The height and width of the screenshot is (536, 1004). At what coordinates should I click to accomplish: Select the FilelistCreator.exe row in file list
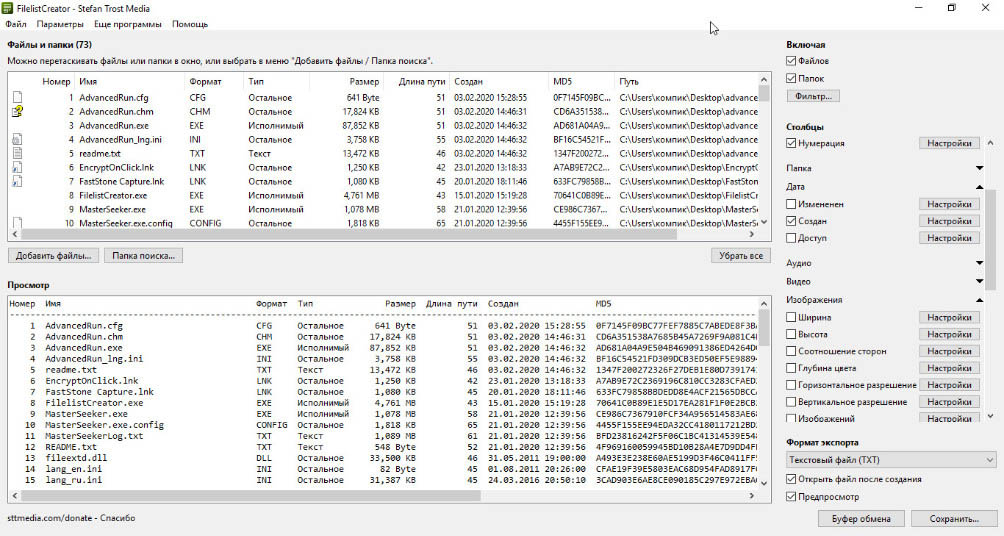pyautogui.click(x=384, y=195)
